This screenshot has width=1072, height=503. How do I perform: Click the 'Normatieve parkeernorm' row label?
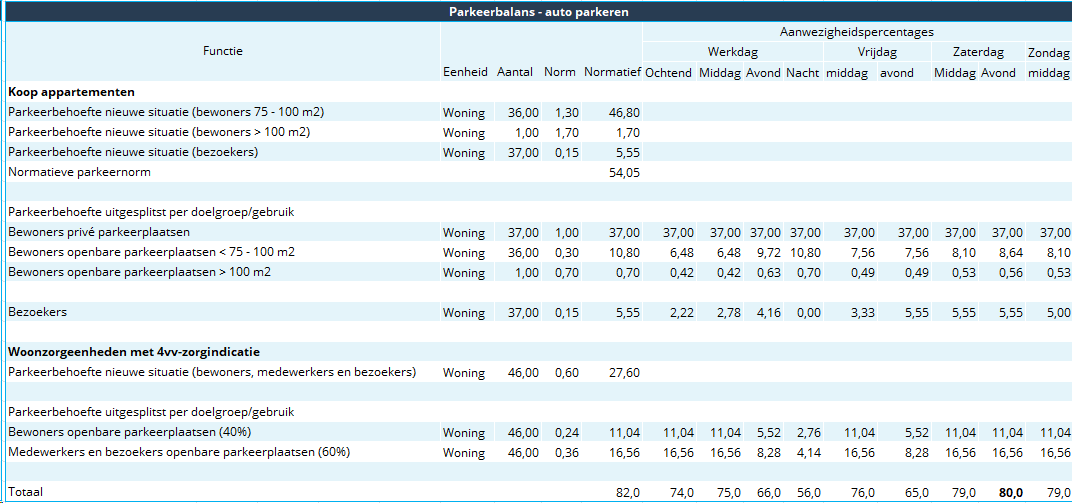point(79,172)
